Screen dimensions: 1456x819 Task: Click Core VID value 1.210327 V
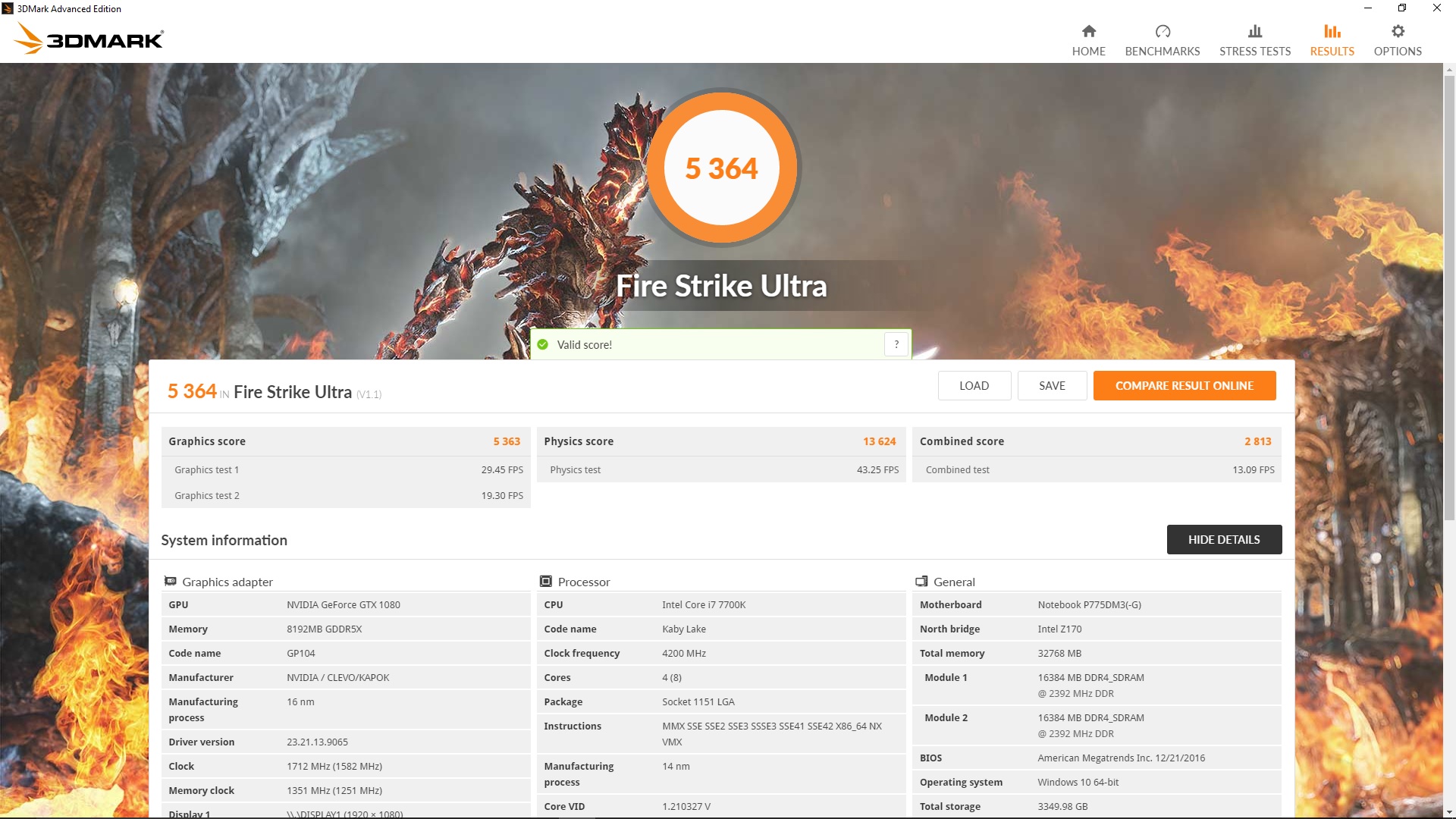[686, 806]
